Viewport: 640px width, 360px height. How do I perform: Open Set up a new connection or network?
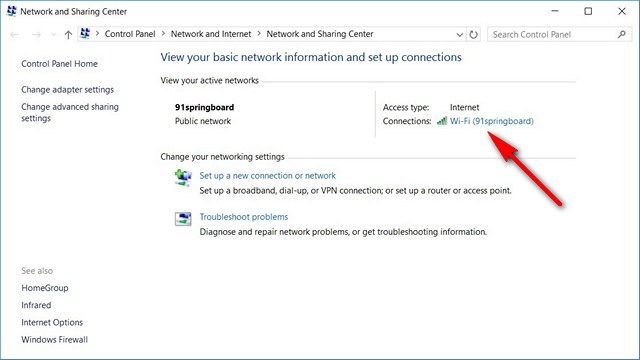click(x=267, y=176)
